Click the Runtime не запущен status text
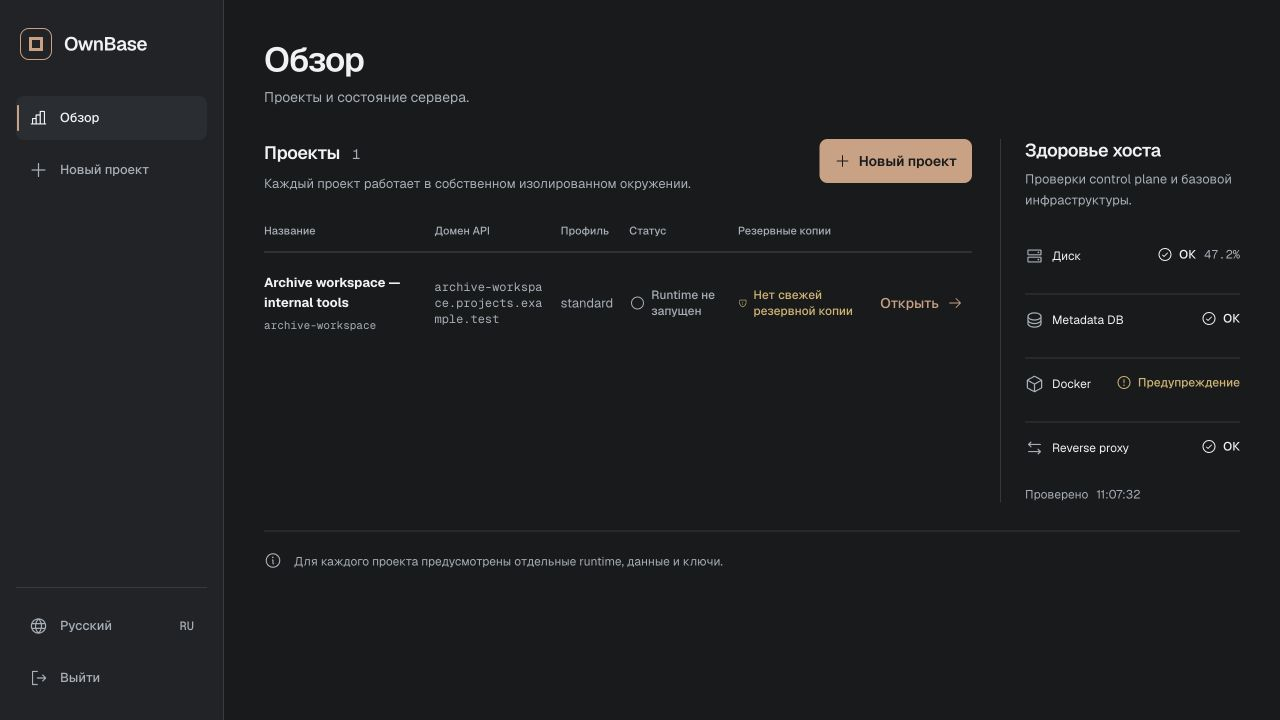 click(x=683, y=303)
